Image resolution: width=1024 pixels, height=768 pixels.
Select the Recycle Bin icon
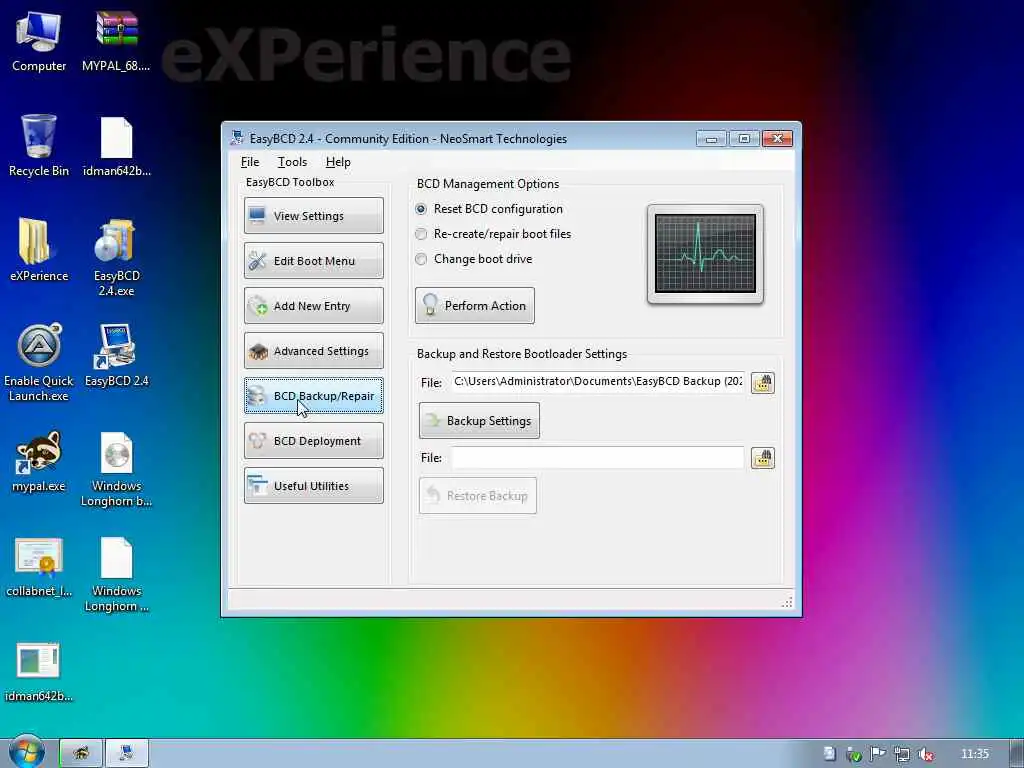[x=39, y=145]
